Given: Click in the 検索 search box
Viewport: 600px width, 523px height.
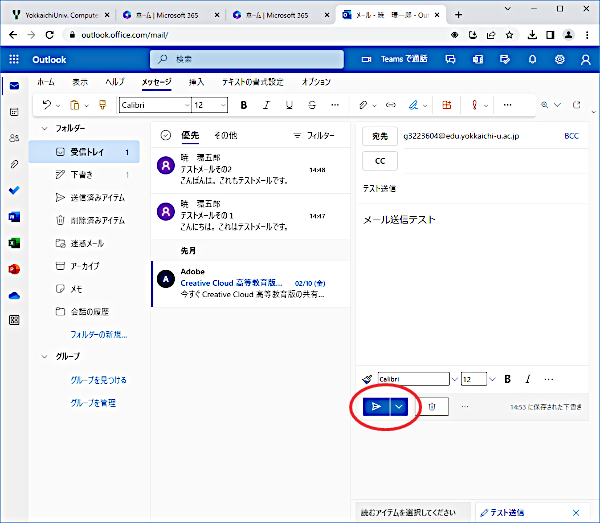Looking at the screenshot, I should 247,59.
